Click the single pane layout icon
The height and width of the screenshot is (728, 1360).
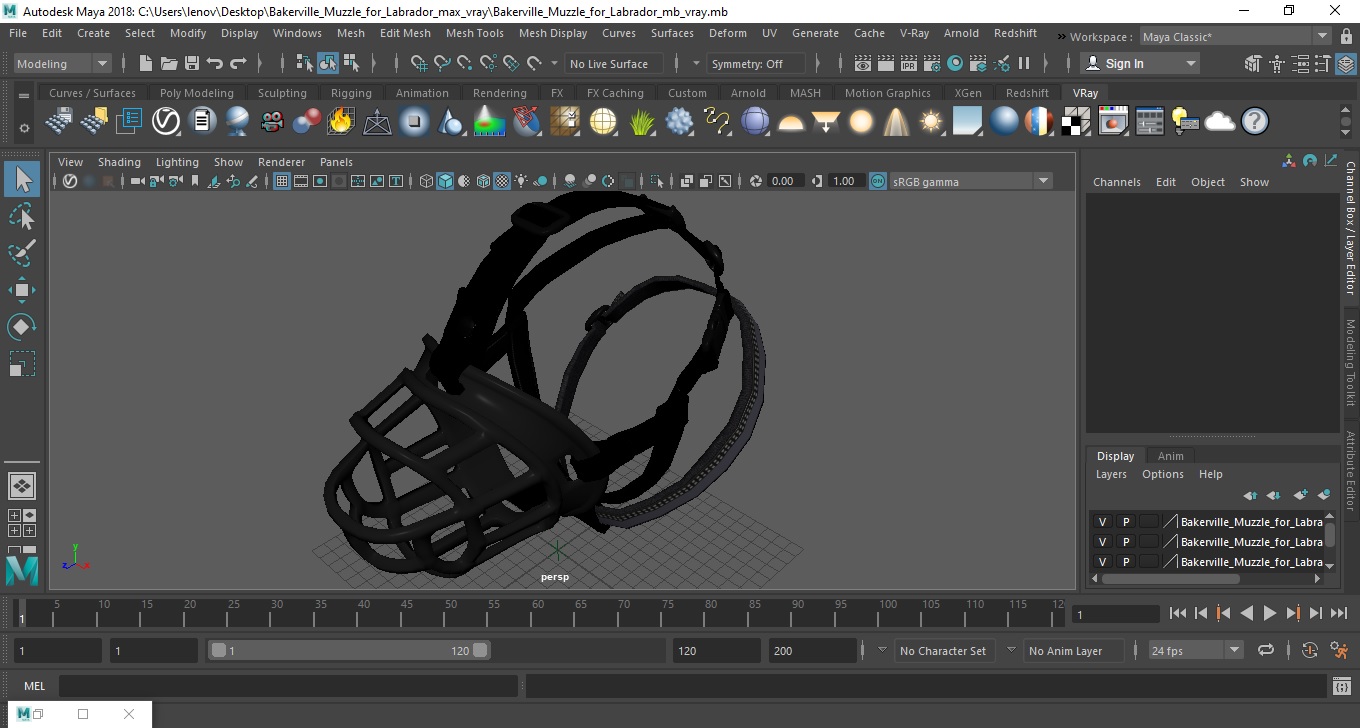21,486
